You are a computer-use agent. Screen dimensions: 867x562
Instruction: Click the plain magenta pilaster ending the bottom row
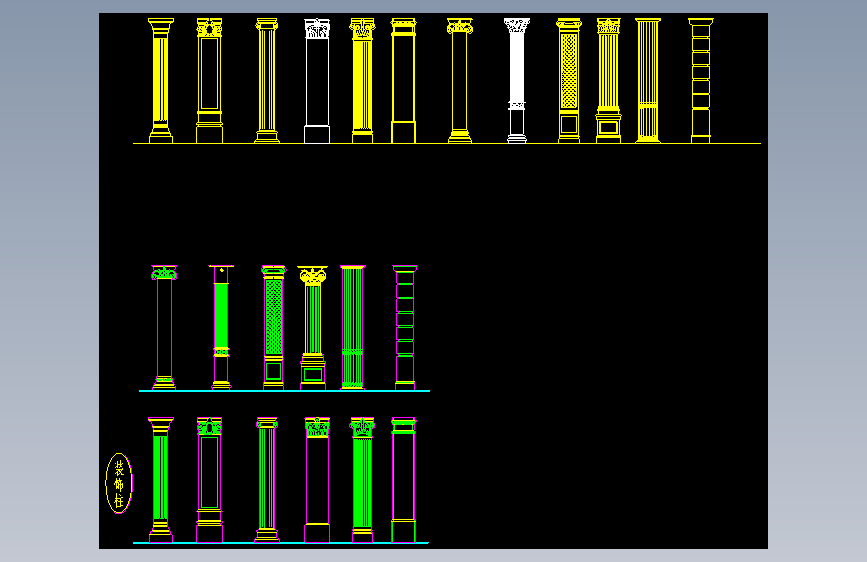(x=404, y=480)
